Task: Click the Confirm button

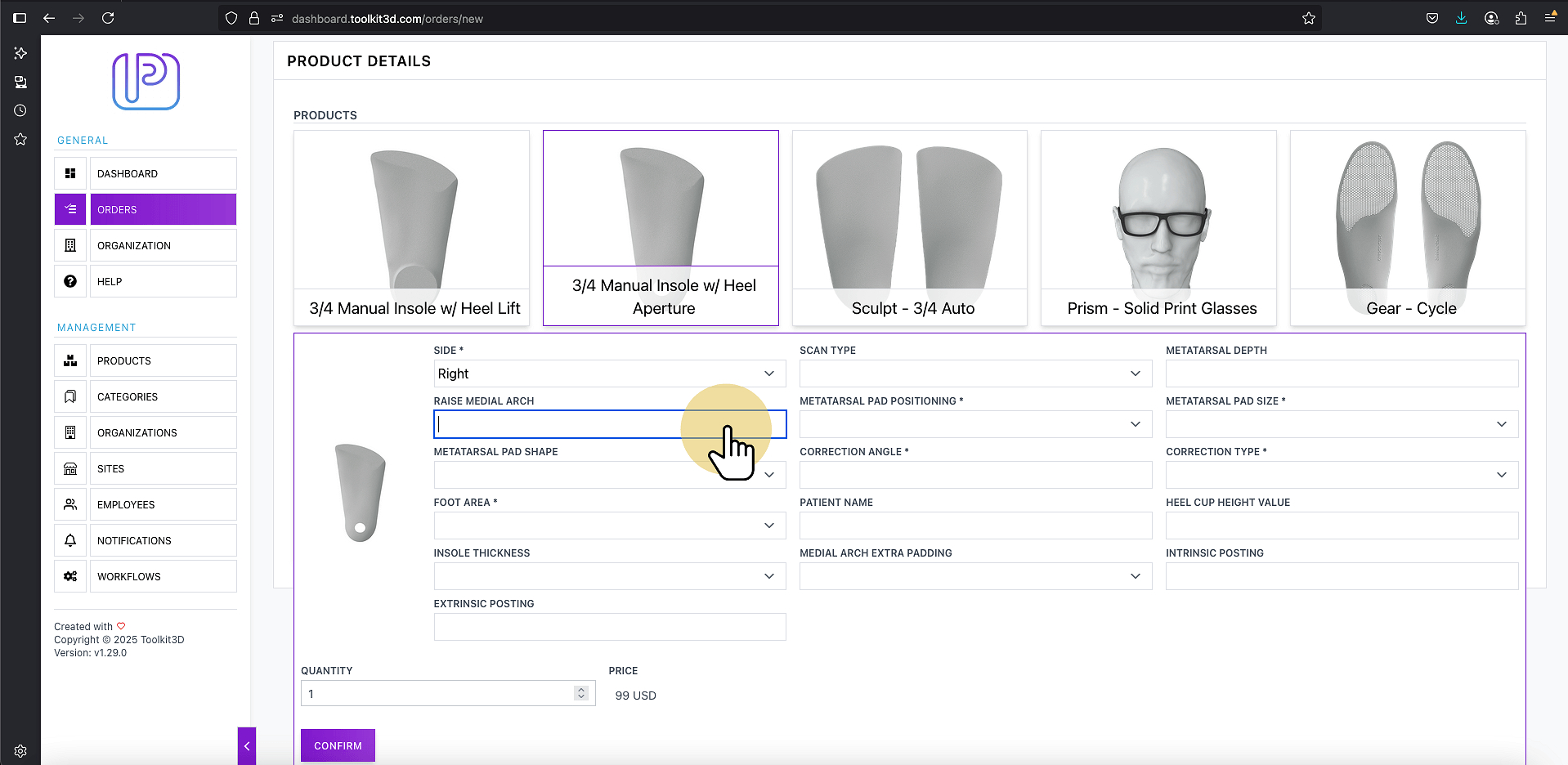Action: [x=338, y=745]
